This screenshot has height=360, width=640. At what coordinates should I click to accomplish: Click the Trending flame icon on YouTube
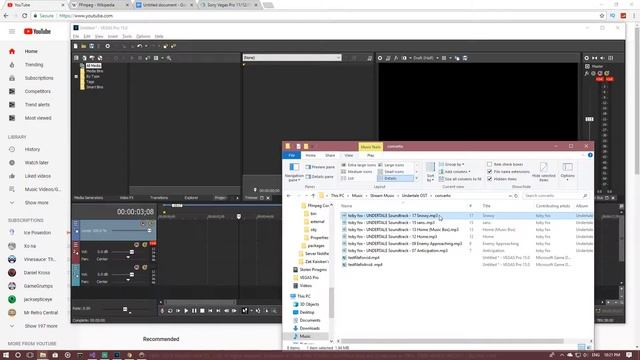[x=12, y=65]
